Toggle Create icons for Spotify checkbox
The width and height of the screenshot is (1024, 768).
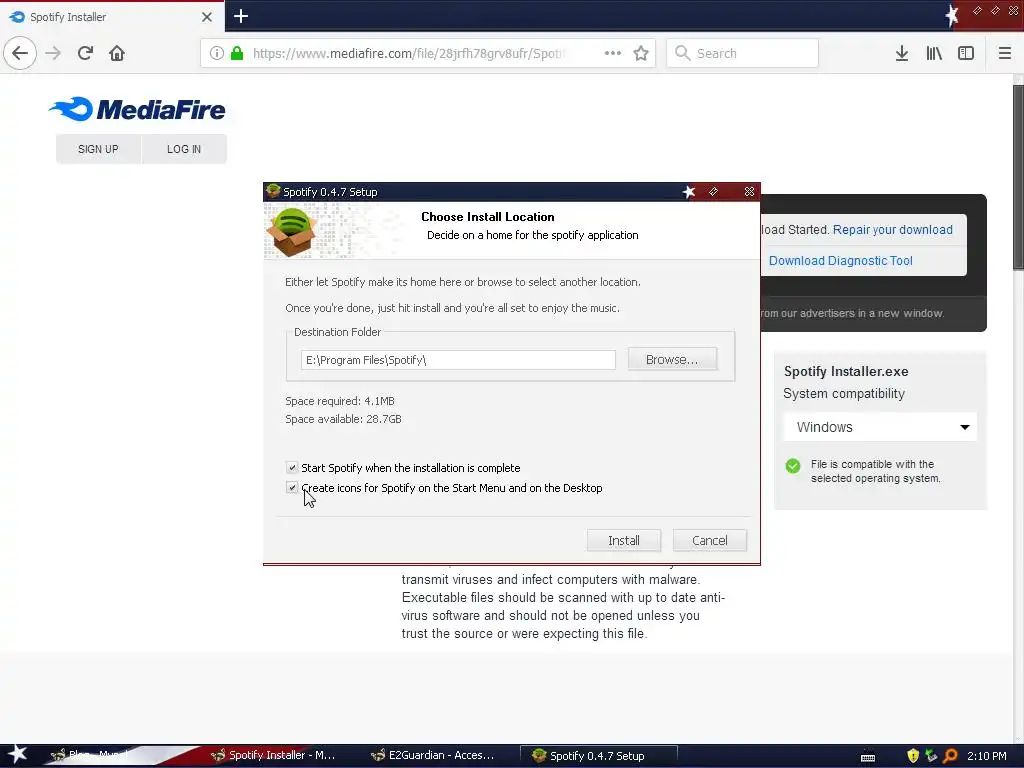tap(292, 487)
